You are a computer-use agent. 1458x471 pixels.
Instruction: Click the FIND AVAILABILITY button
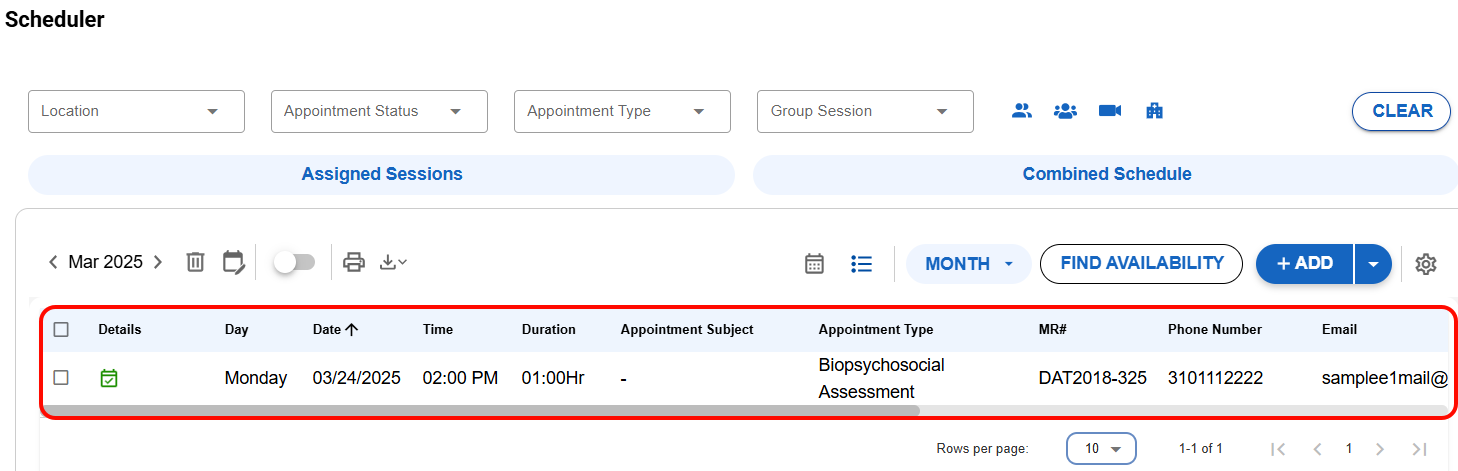(1141, 264)
